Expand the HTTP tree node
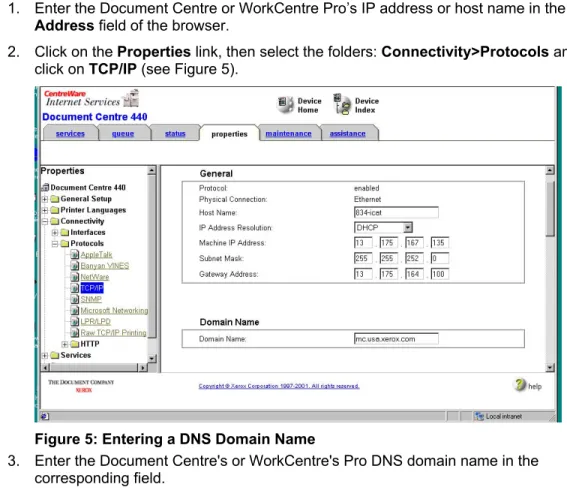This screenshot has height=496, width=567. (x=65, y=344)
